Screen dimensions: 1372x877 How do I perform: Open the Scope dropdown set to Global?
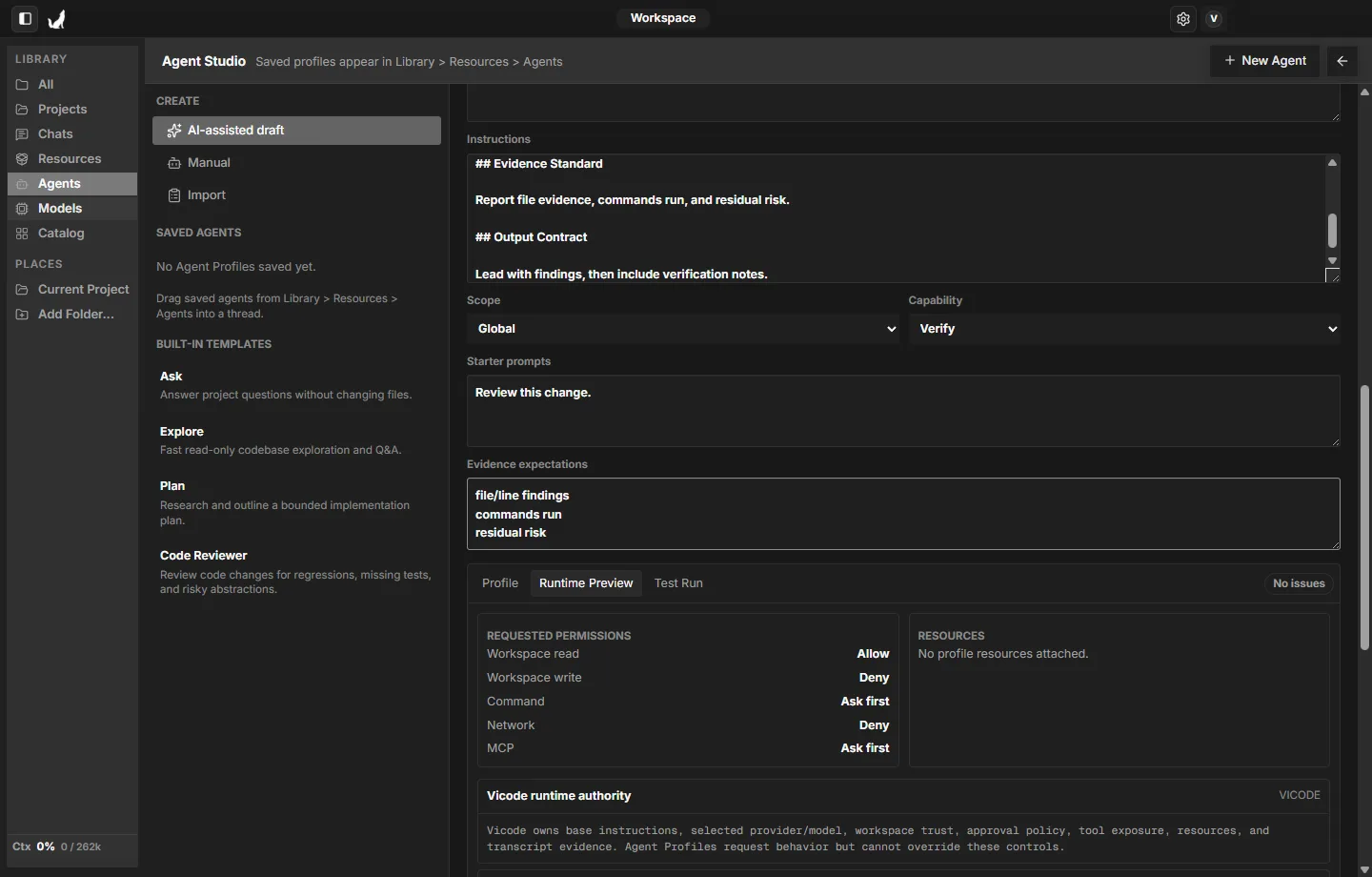683,329
